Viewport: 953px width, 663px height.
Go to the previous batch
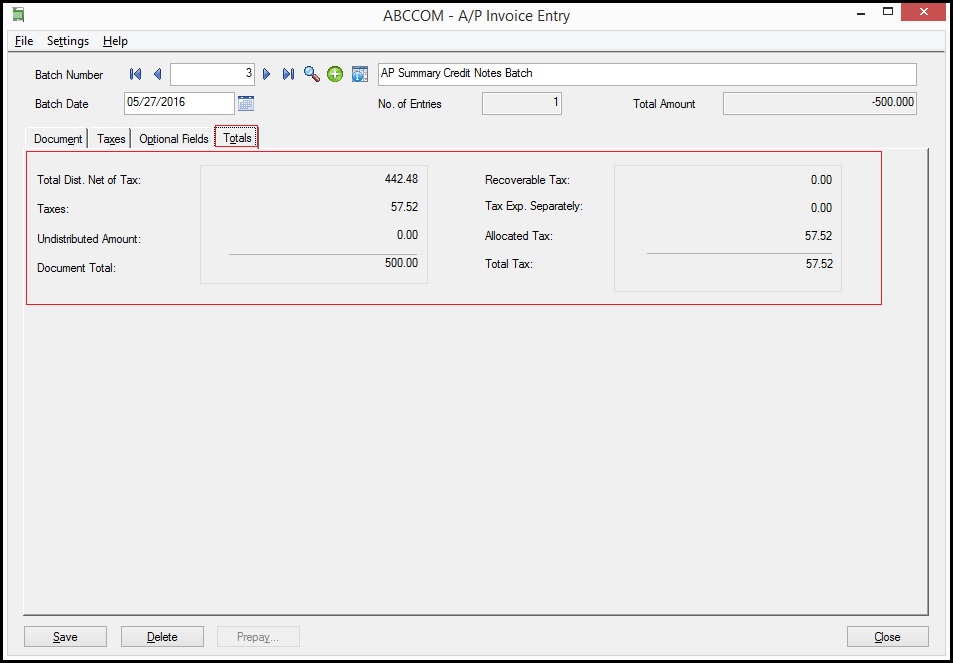[x=157, y=74]
